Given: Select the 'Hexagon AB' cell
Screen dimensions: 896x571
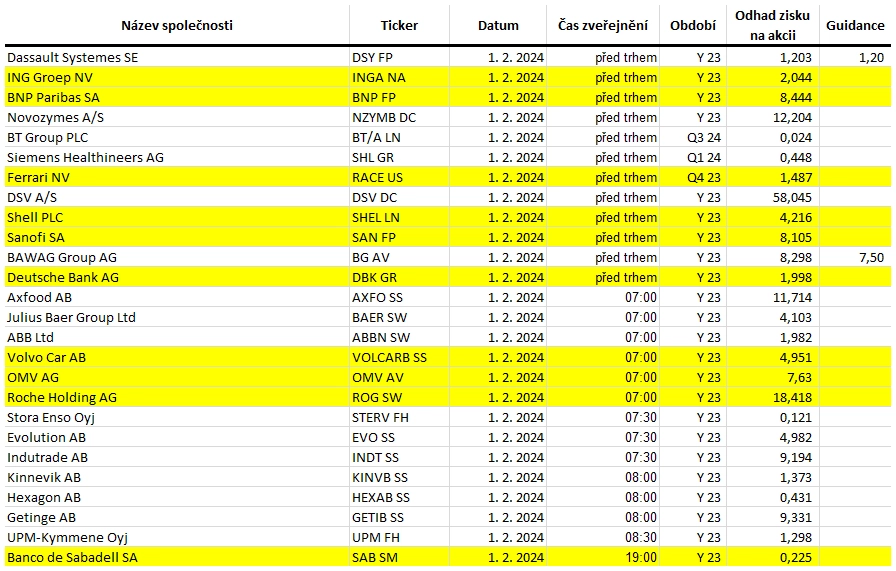Looking at the screenshot, I should point(177,497).
